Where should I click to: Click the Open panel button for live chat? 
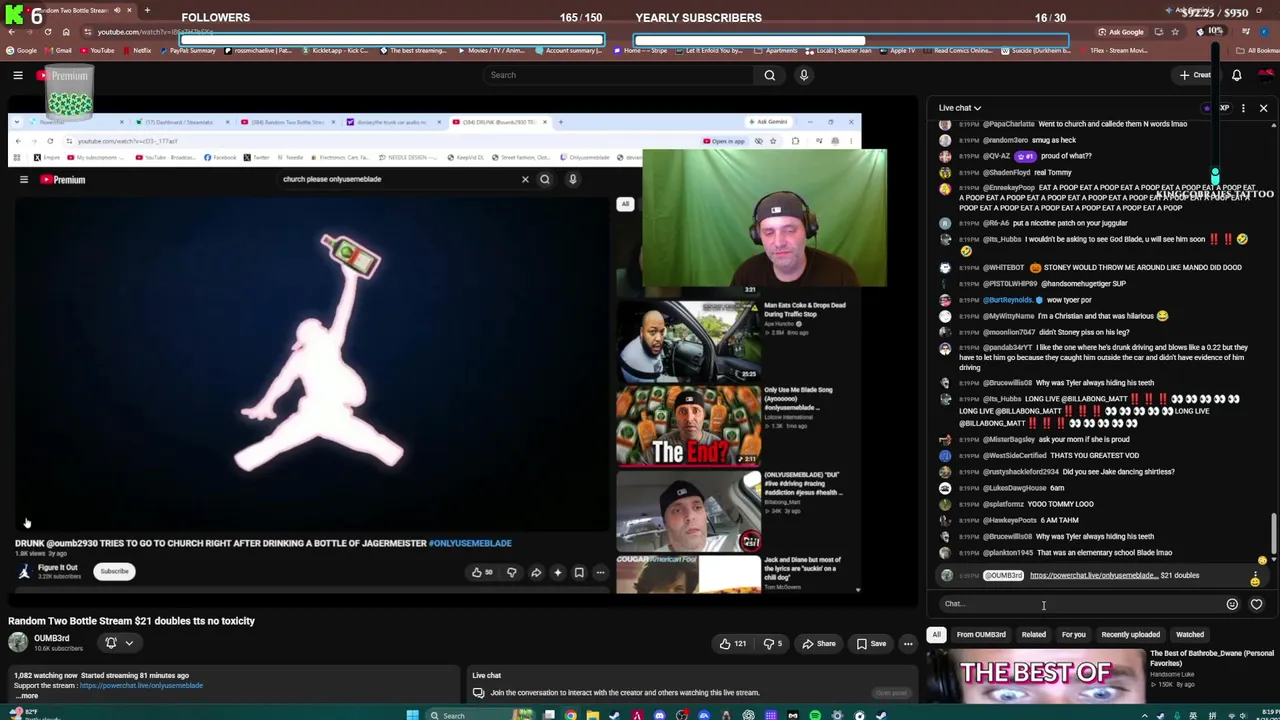click(891, 693)
